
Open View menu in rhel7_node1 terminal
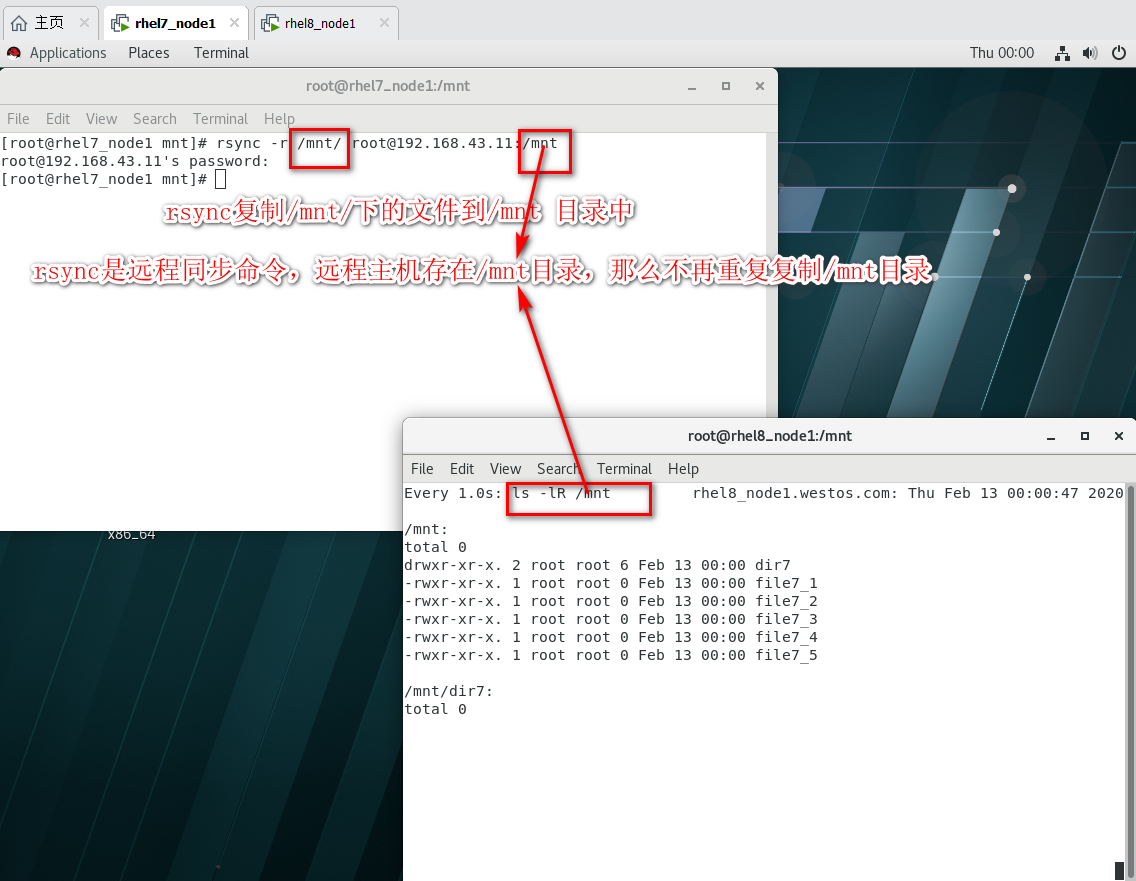[101, 119]
